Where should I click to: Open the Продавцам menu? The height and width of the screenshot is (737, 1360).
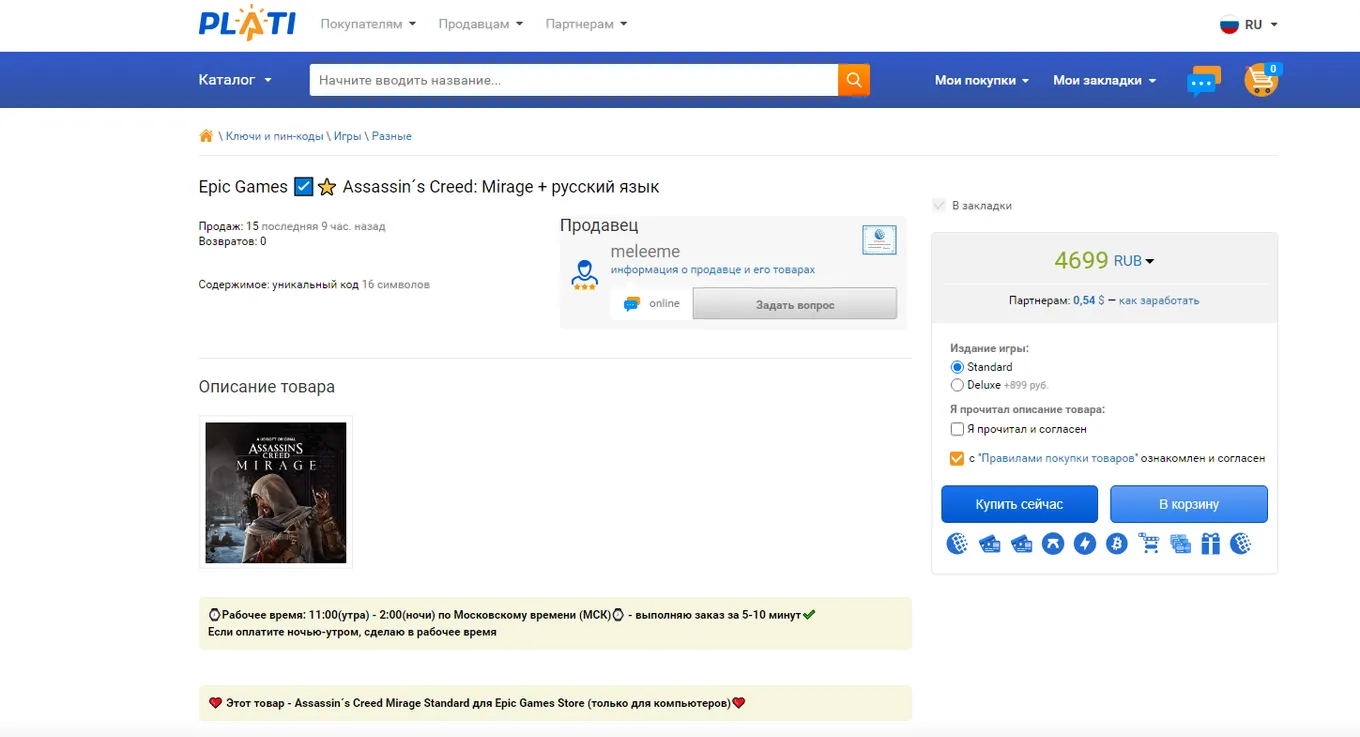481,24
